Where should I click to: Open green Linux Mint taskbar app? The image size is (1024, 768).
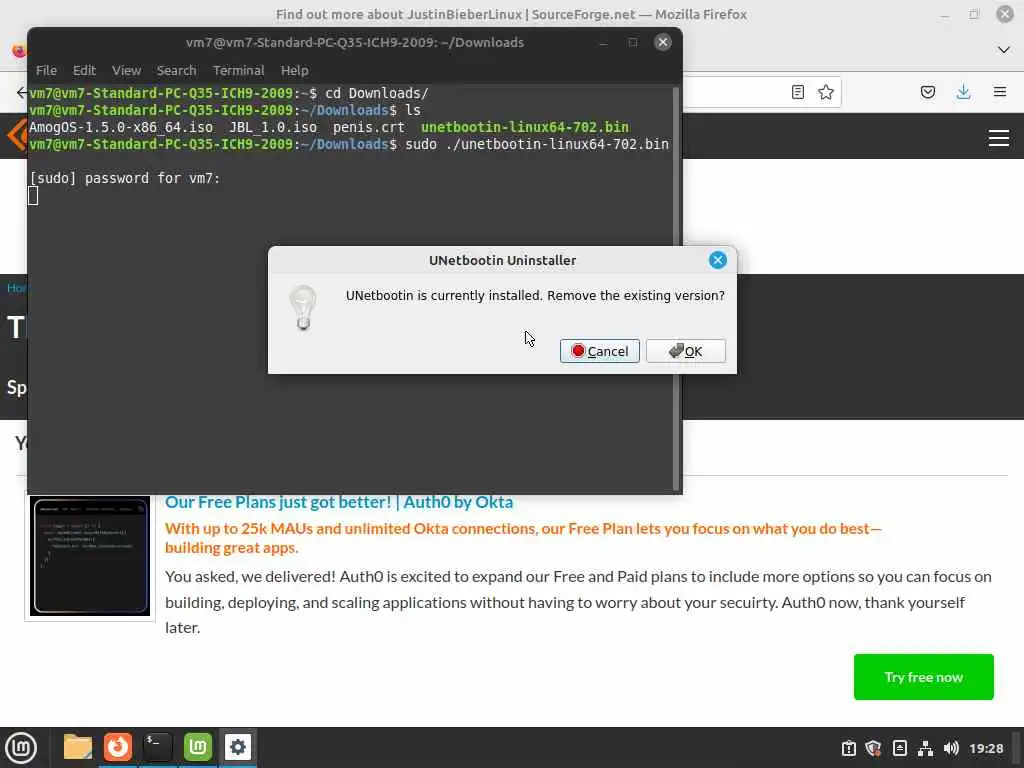click(197, 748)
